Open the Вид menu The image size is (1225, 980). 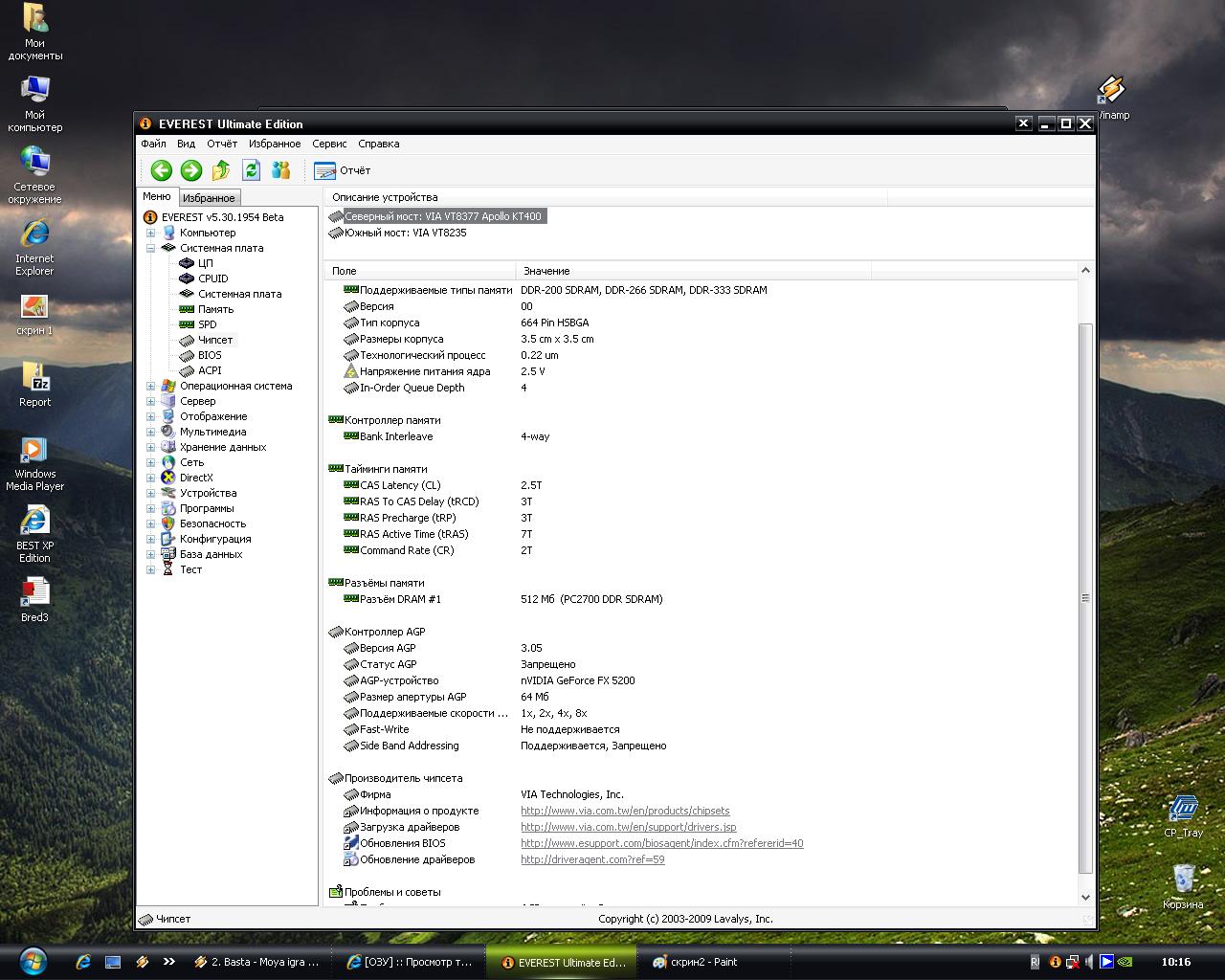pos(186,144)
